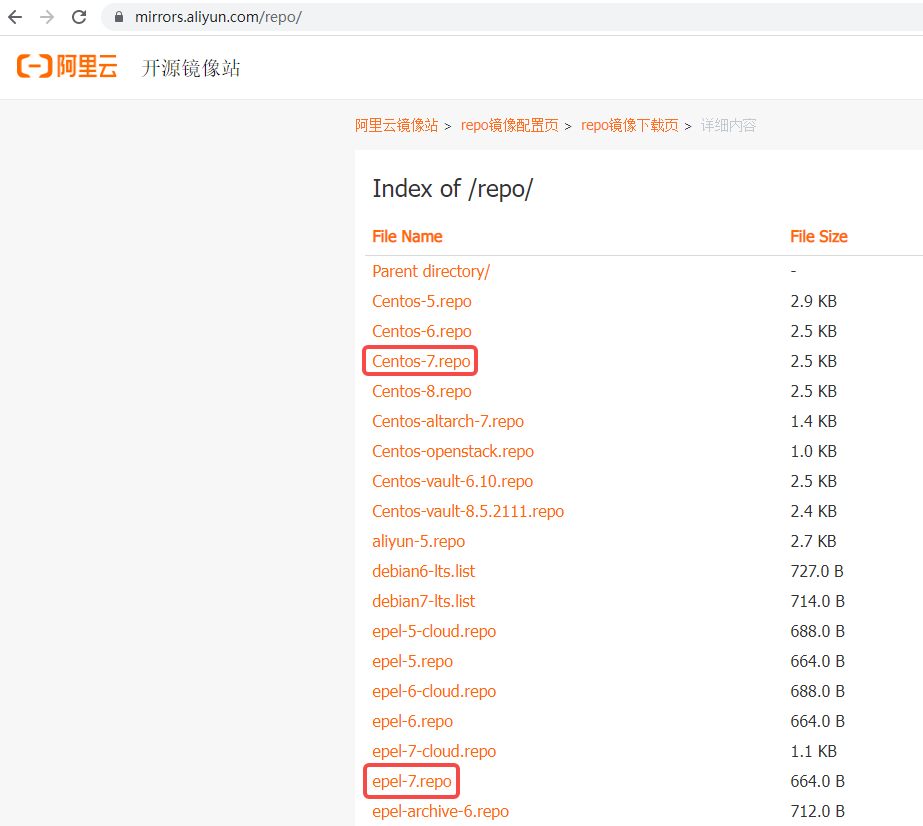
Task: Sort by the File Size column header
Action: pyautogui.click(x=819, y=237)
